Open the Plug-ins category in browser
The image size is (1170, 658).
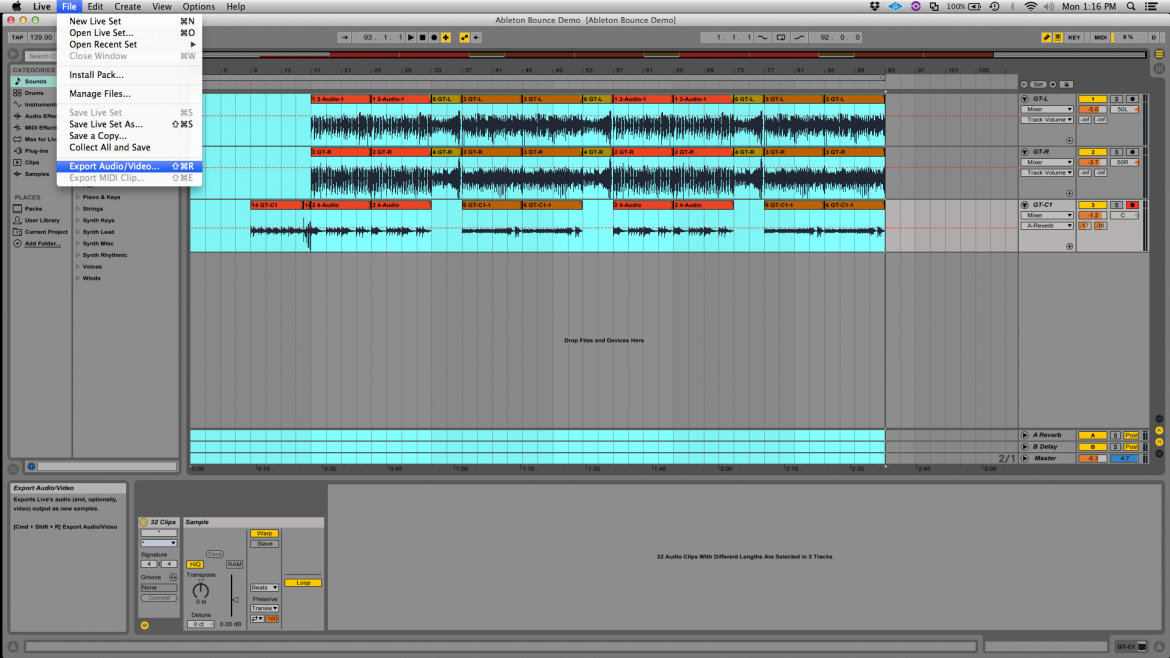[x=36, y=151]
